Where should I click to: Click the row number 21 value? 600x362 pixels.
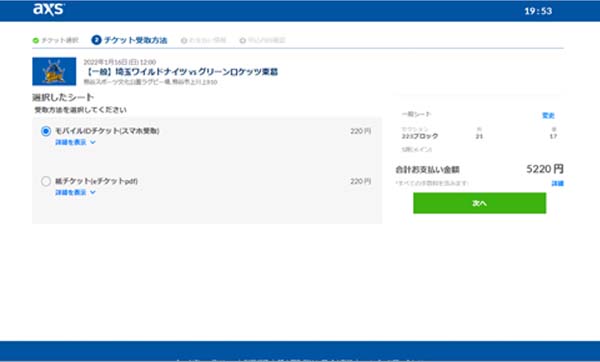coord(479,136)
